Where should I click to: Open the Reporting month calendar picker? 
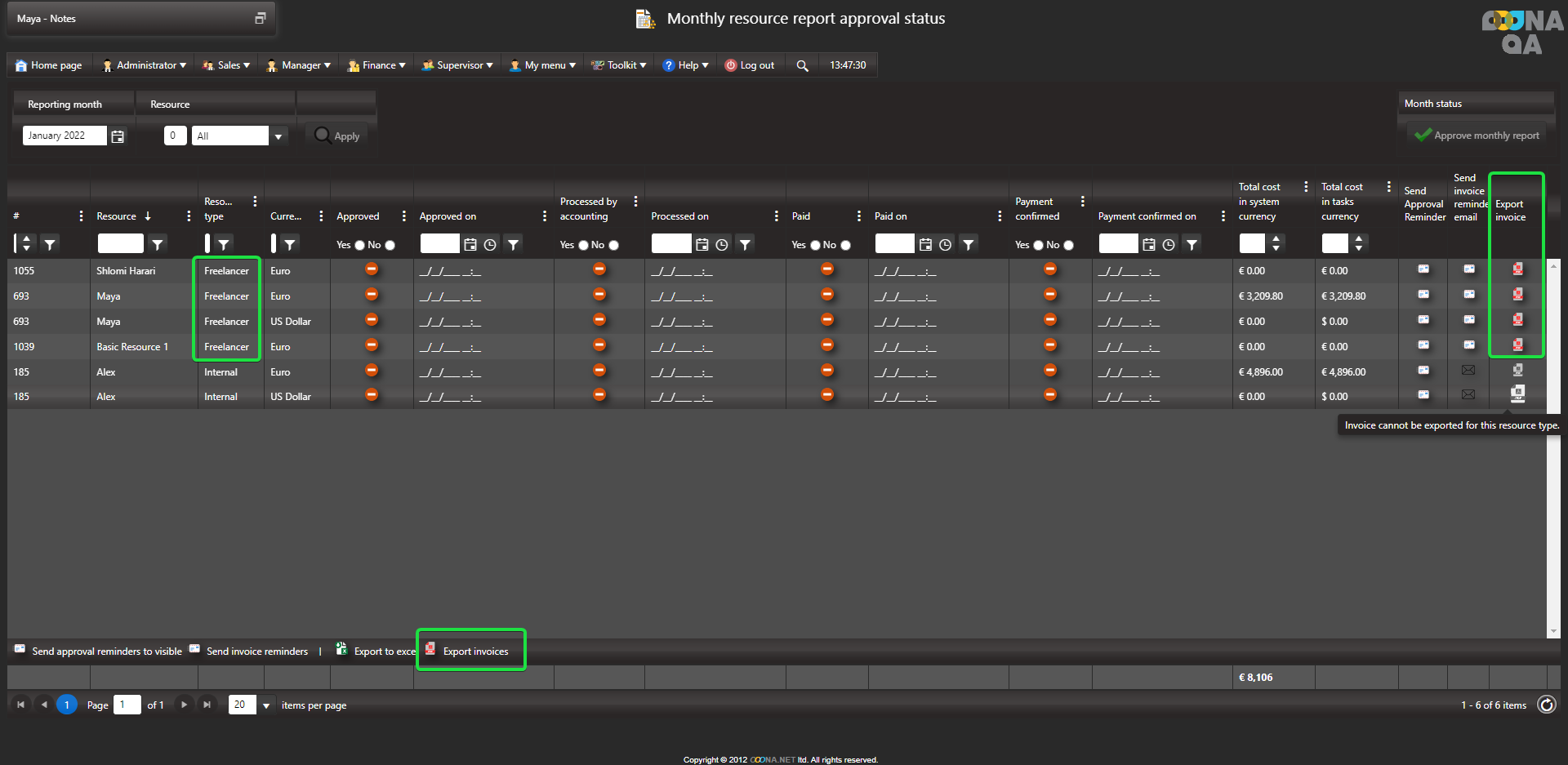click(x=118, y=136)
